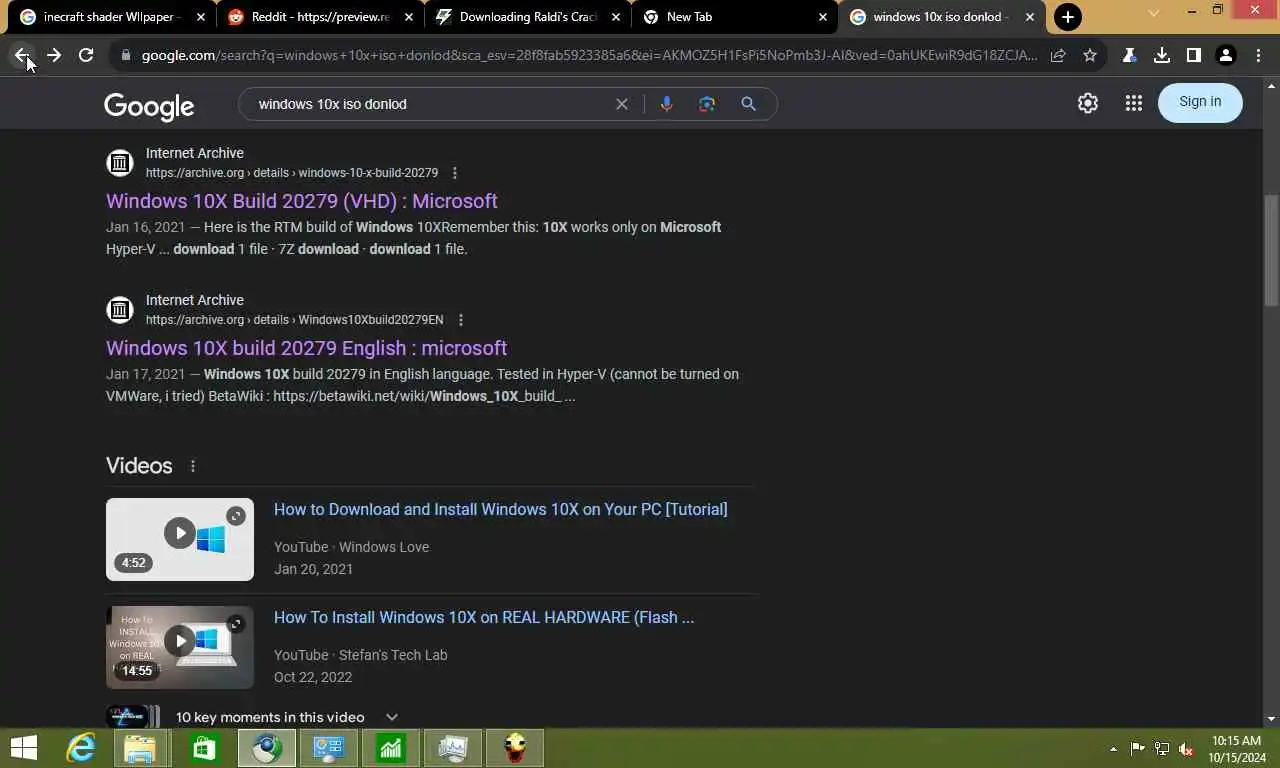Image resolution: width=1280 pixels, height=768 pixels.
Task: Open the Chrome profile avatar
Action: click(x=1225, y=56)
